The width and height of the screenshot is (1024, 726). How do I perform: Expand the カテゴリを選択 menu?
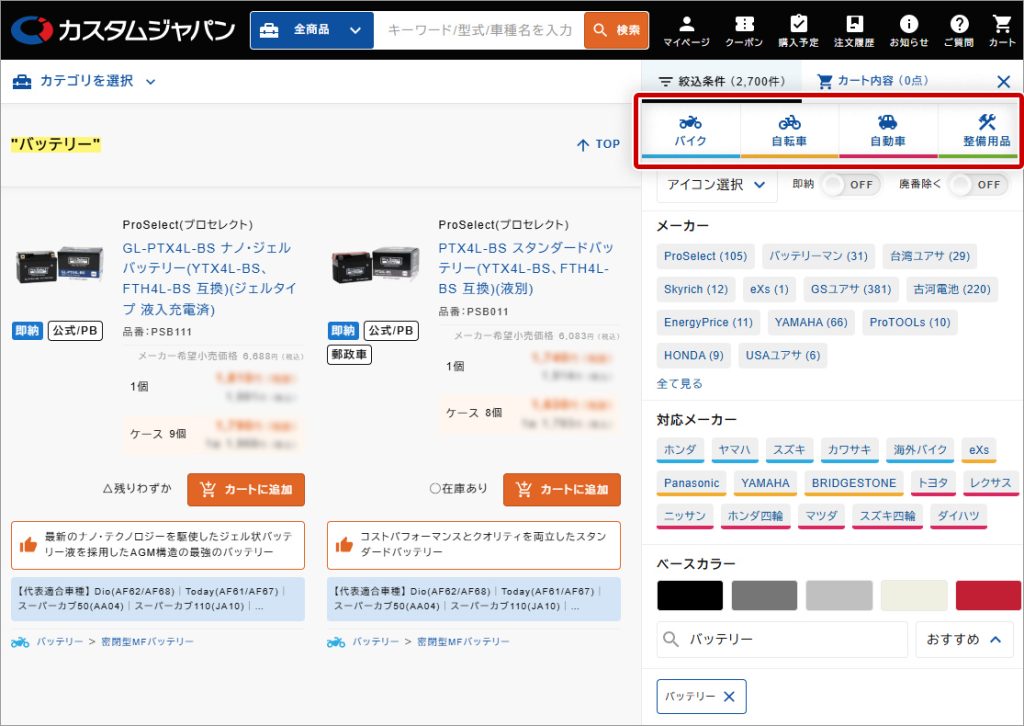(84, 82)
